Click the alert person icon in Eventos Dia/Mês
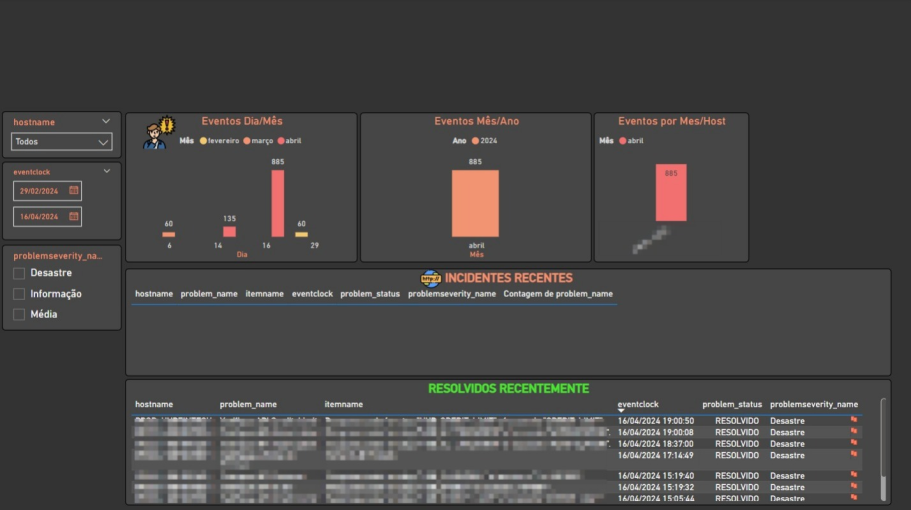This screenshot has width=911, height=510. tap(159, 132)
